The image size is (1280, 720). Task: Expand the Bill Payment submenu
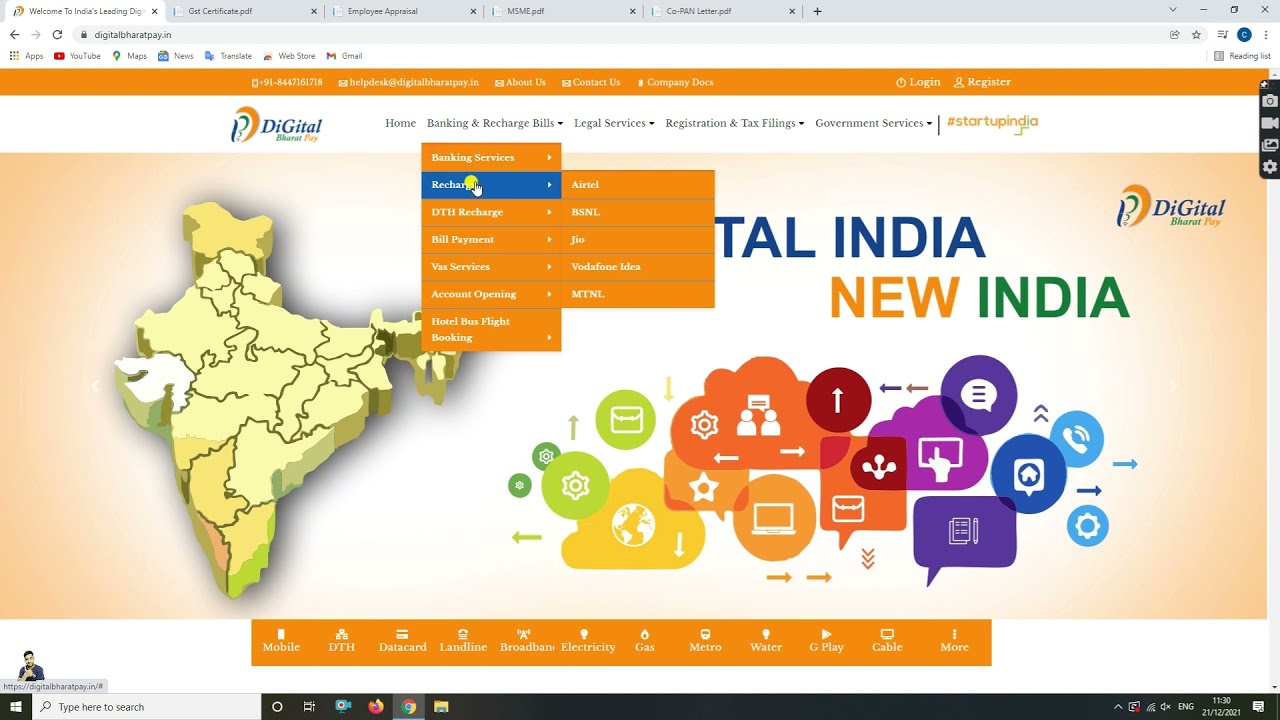pos(491,239)
